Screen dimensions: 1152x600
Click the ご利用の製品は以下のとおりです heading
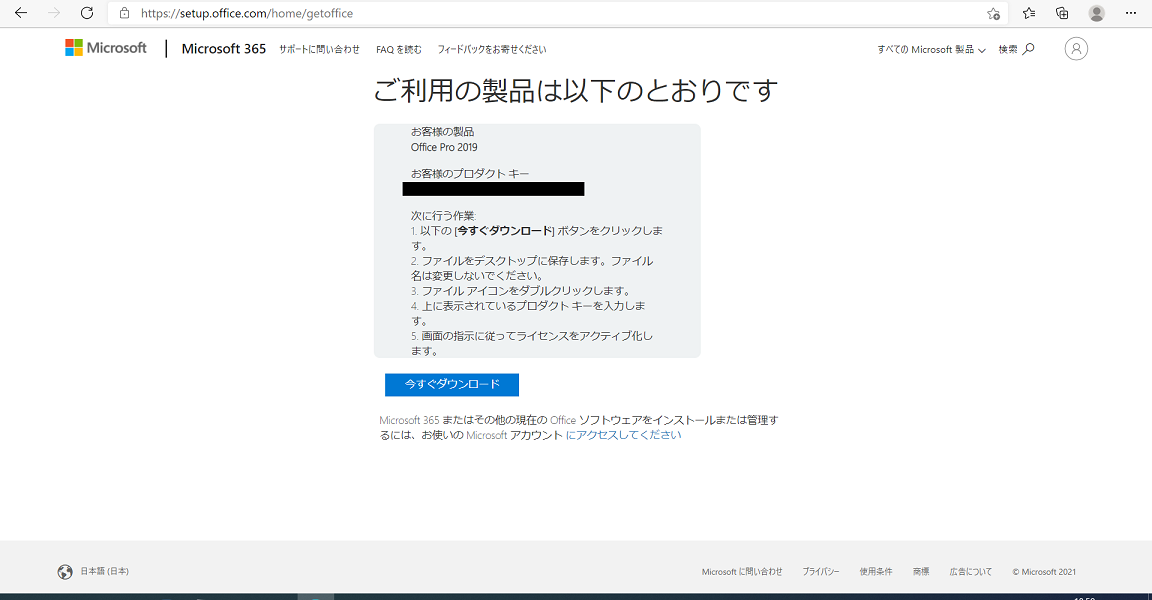coord(575,90)
